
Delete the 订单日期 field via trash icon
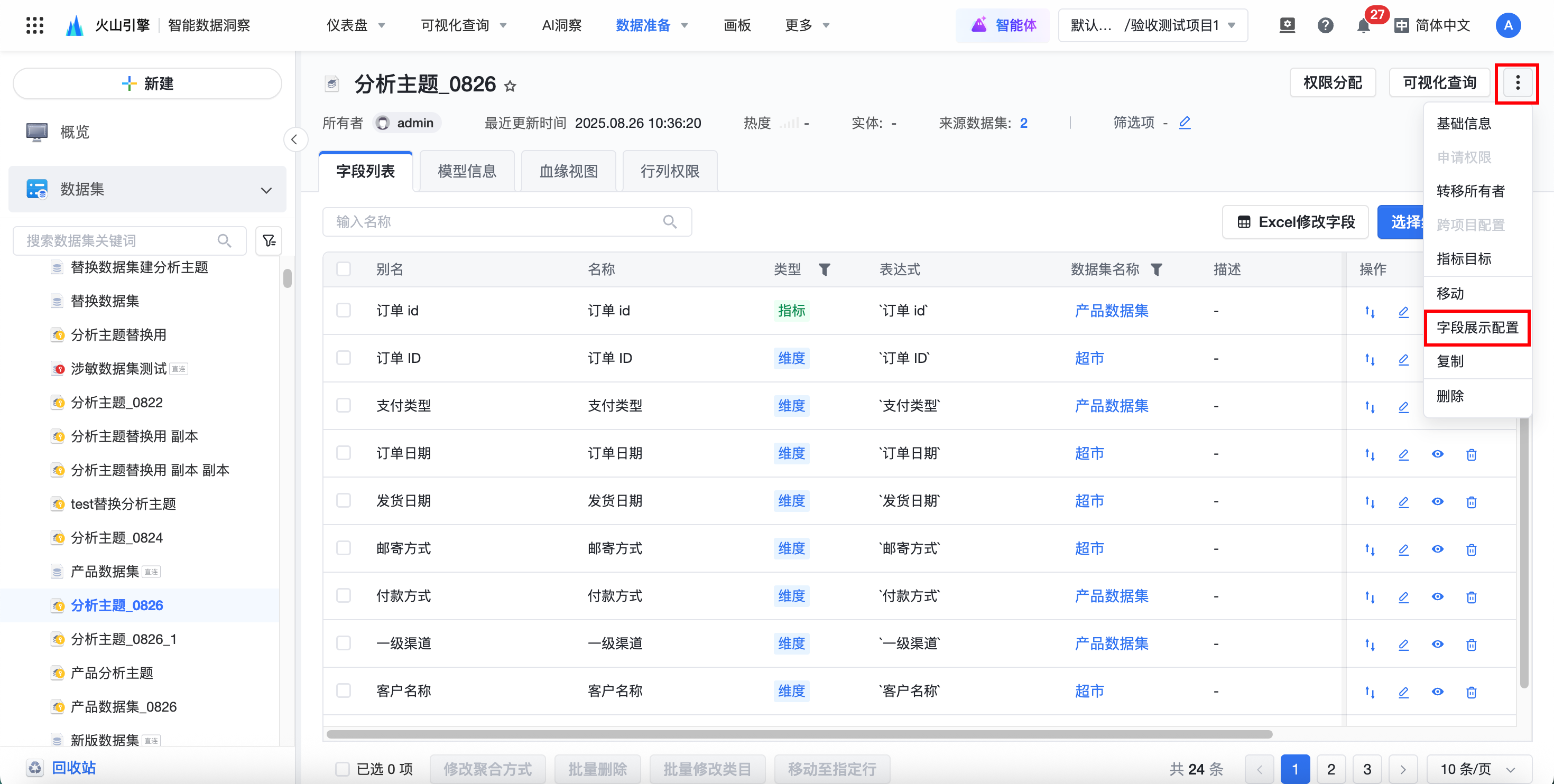tap(1472, 454)
